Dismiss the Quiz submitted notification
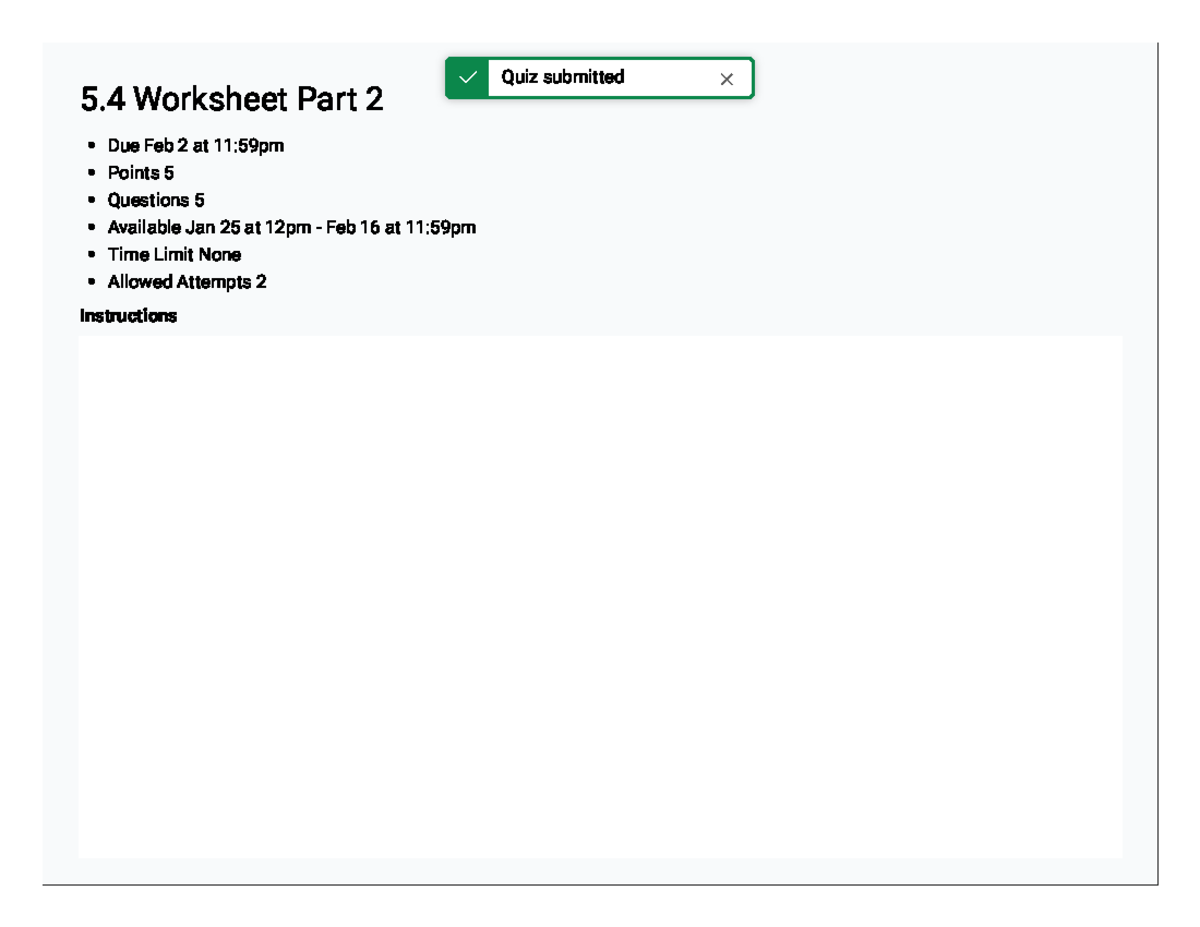The height and width of the screenshot is (927, 1200). (727, 79)
